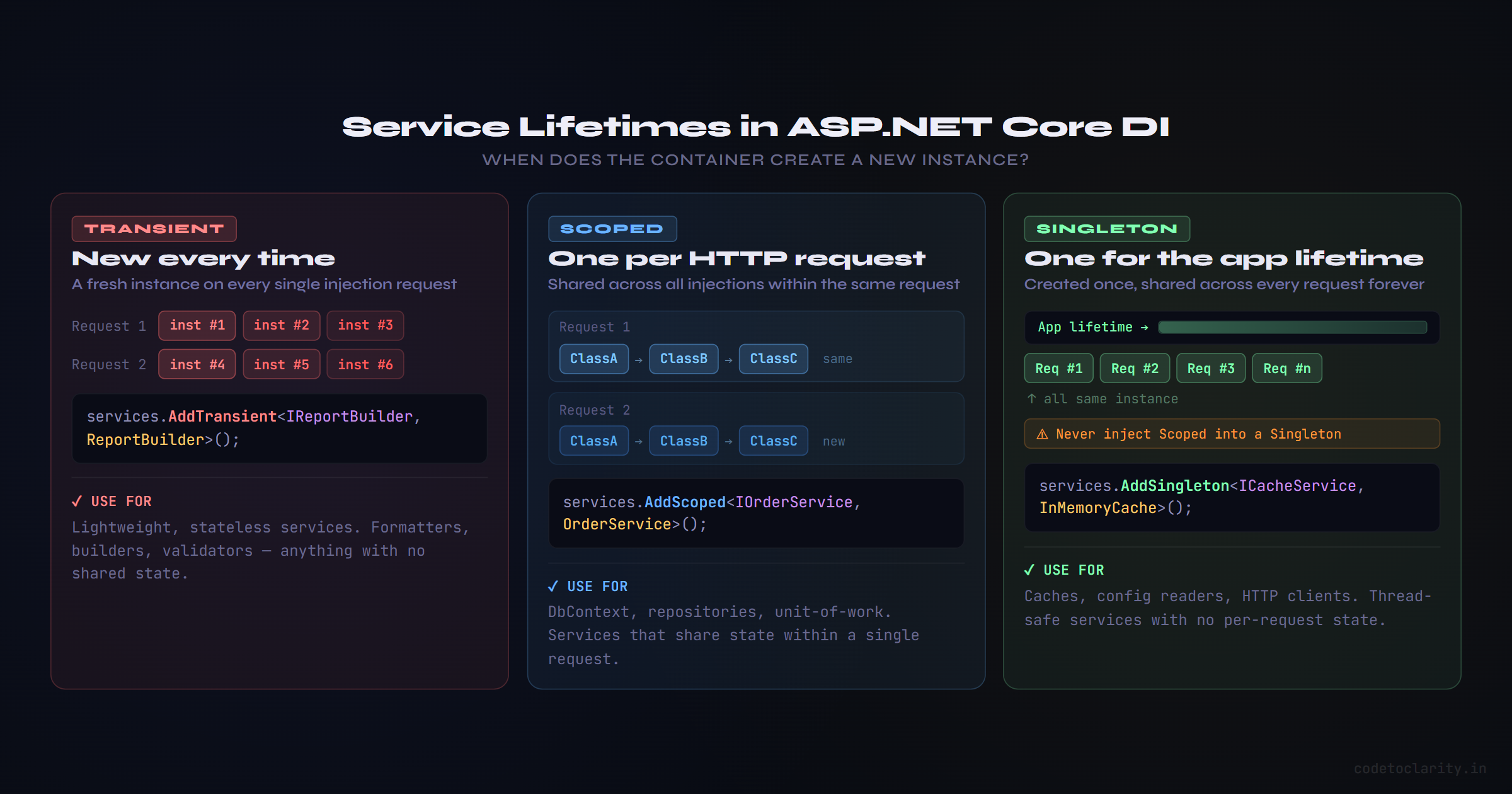Select the Req #n chip
1512x794 pixels.
tap(1286, 368)
